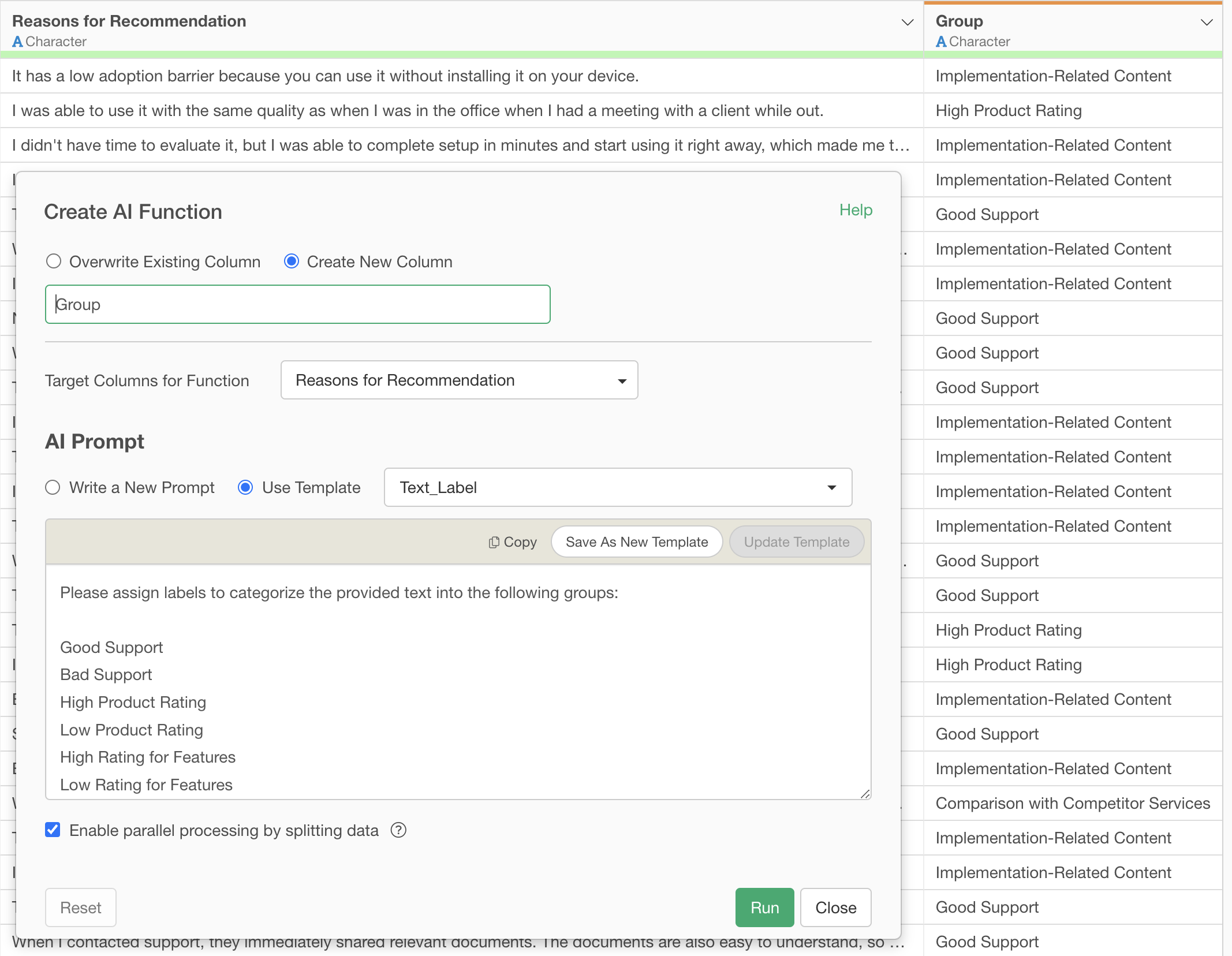Screen dimensions: 1232x956
Task: Uncheck Enable parallel processing by splitting data
Action: [53, 830]
